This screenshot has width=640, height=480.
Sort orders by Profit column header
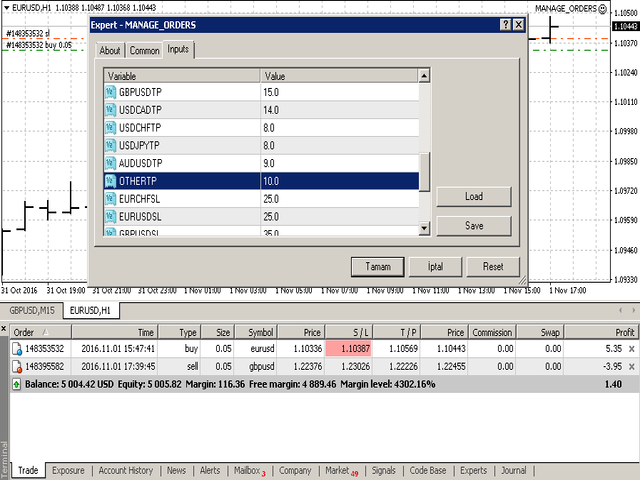pos(600,332)
